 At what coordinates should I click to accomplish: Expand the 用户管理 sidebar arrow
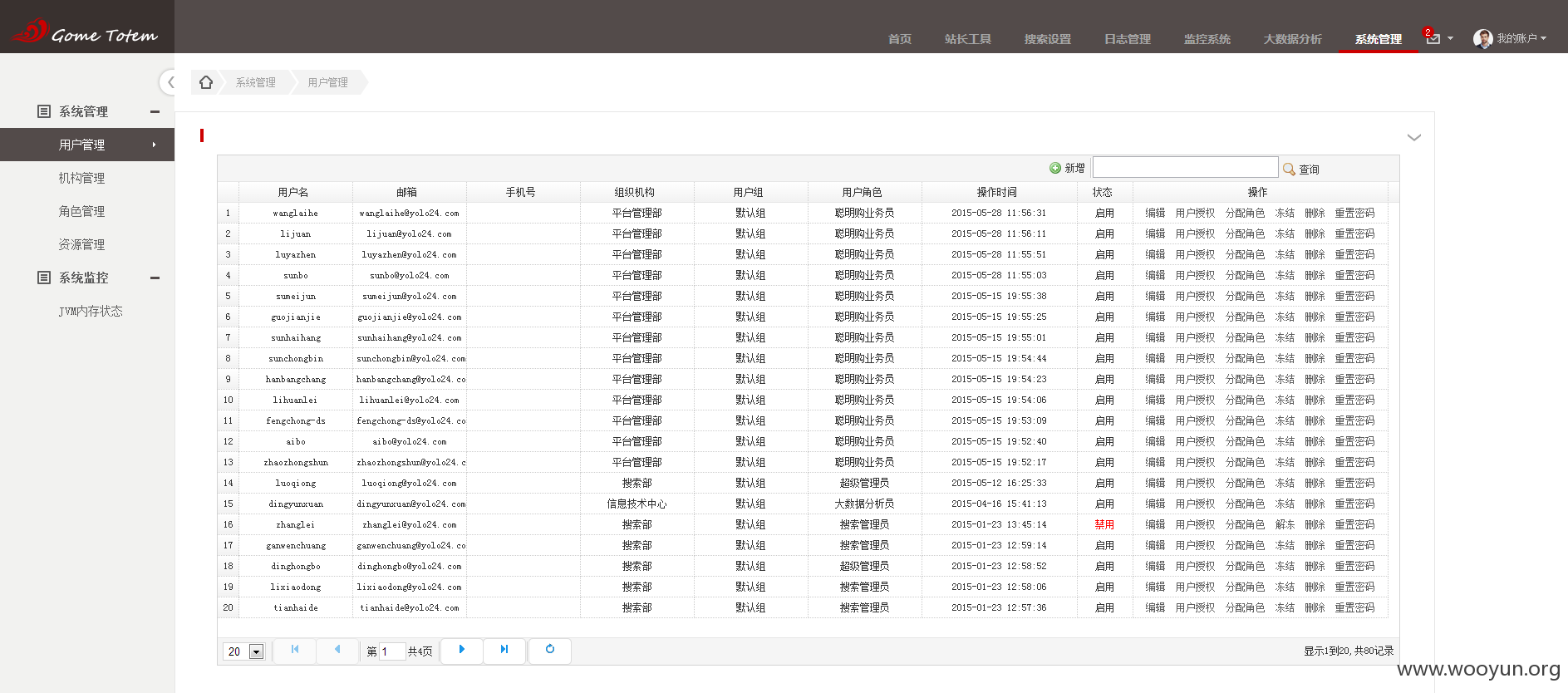154,145
